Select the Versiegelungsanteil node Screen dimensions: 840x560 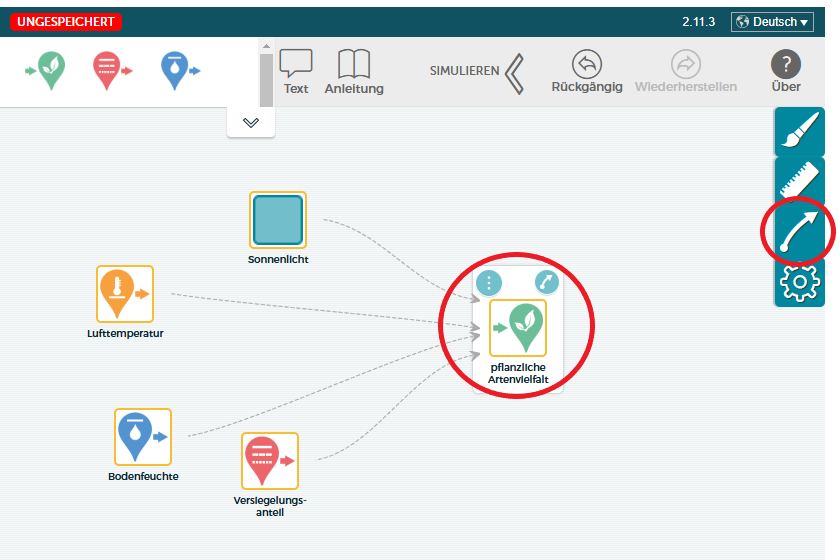[270, 461]
